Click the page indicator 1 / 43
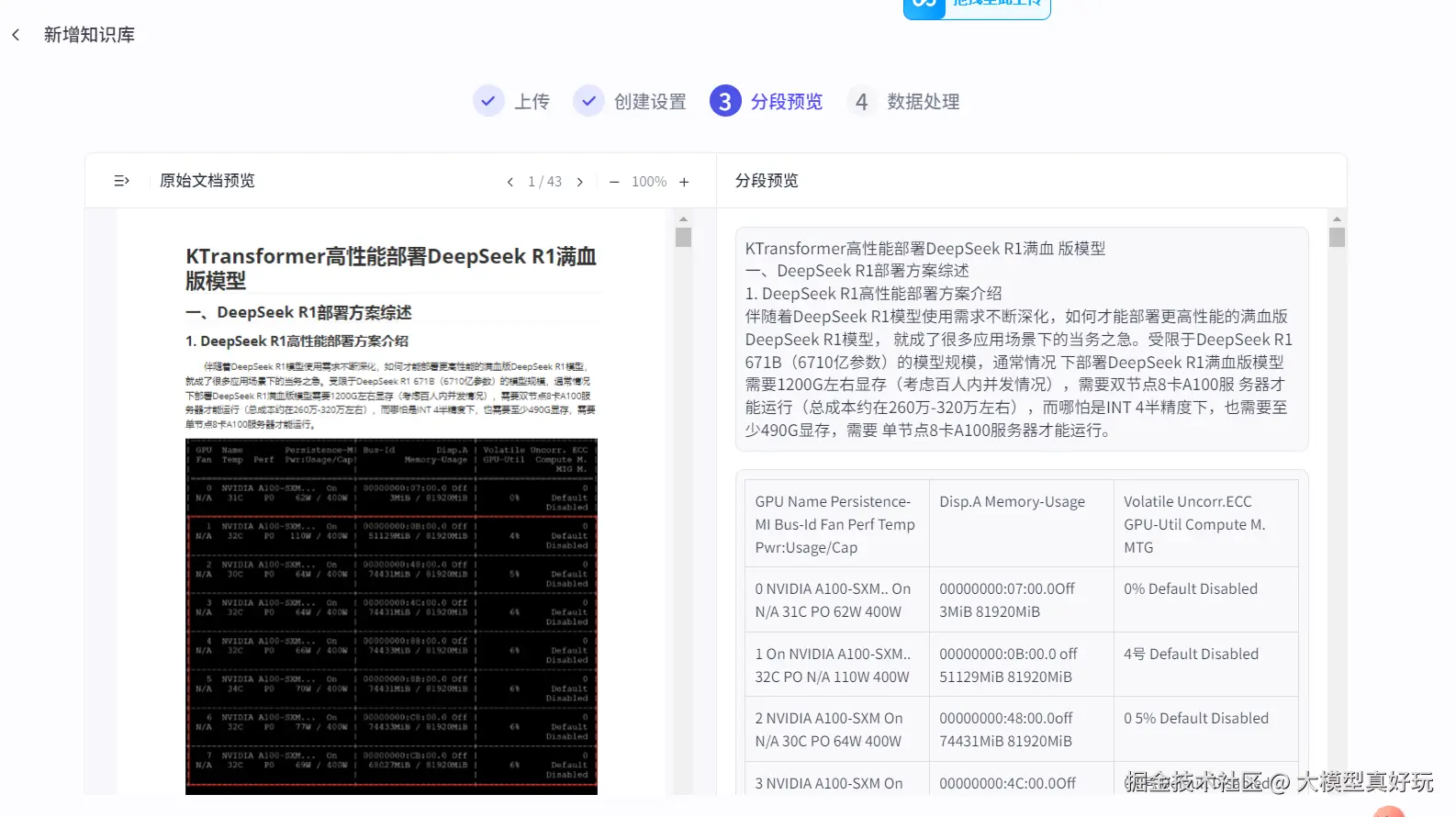Viewport: 1456px width, 817px height. coord(545,182)
